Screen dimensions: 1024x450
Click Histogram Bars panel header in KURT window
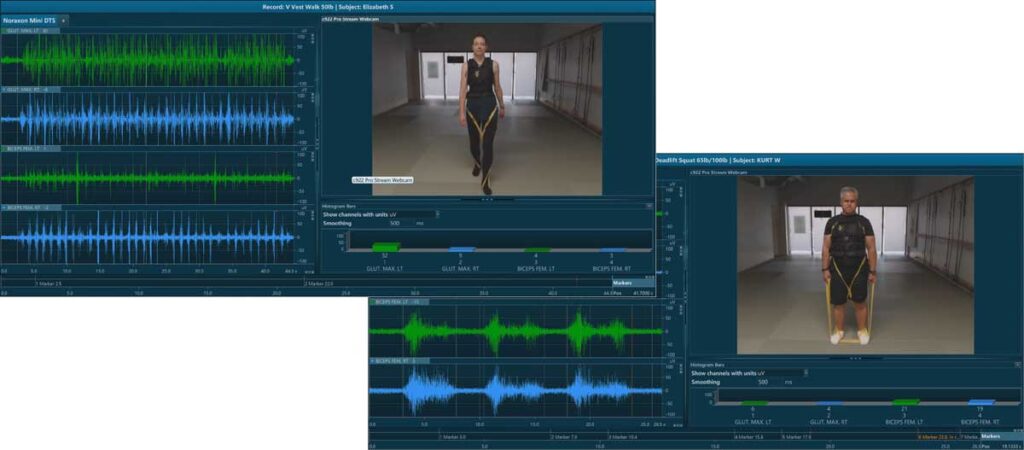click(856, 364)
